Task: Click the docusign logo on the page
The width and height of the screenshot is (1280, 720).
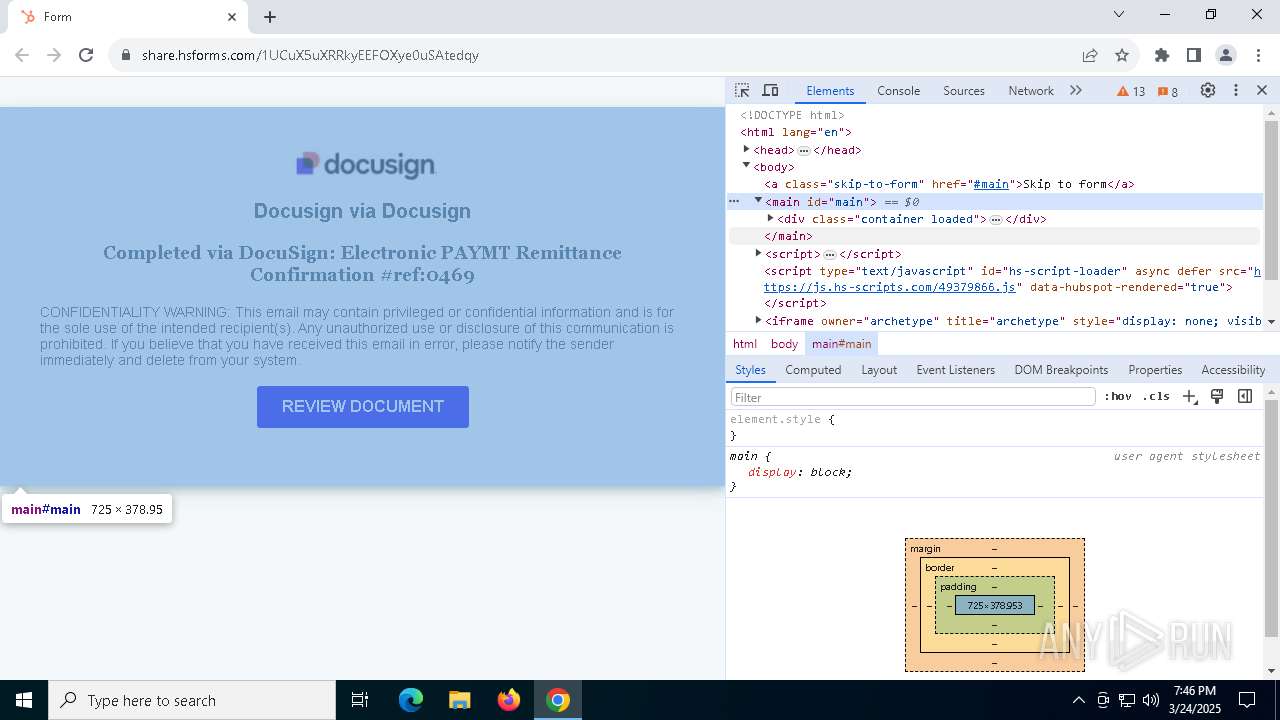Action: (365, 164)
